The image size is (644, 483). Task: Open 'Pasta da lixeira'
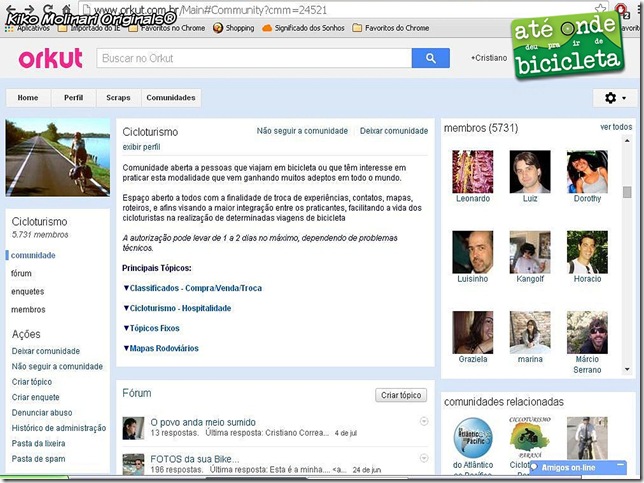point(38,444)
